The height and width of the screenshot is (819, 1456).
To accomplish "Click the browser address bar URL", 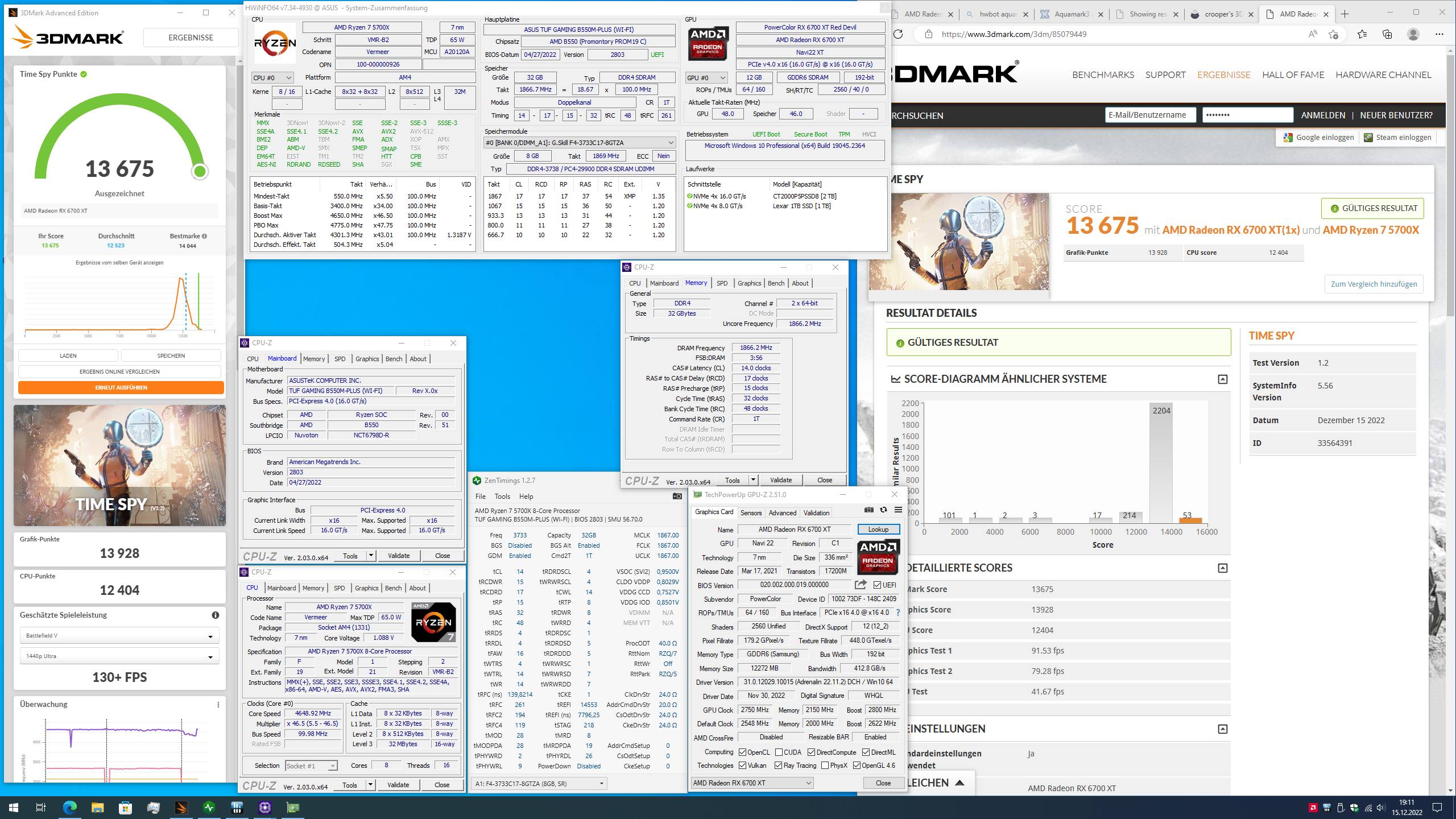I will pyautogui.click(x=1014, y=34).
